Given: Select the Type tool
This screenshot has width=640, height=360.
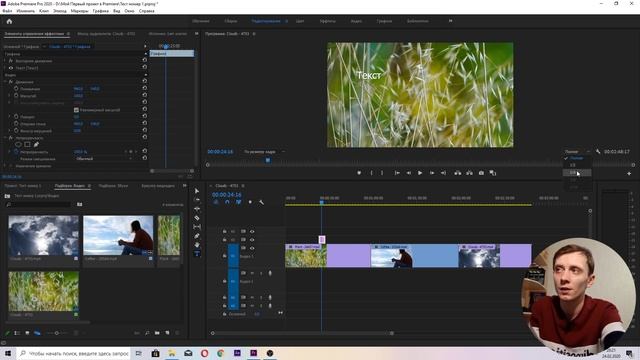Looking at the screenshot, I should pyautogui.click(x=197, y=254).
